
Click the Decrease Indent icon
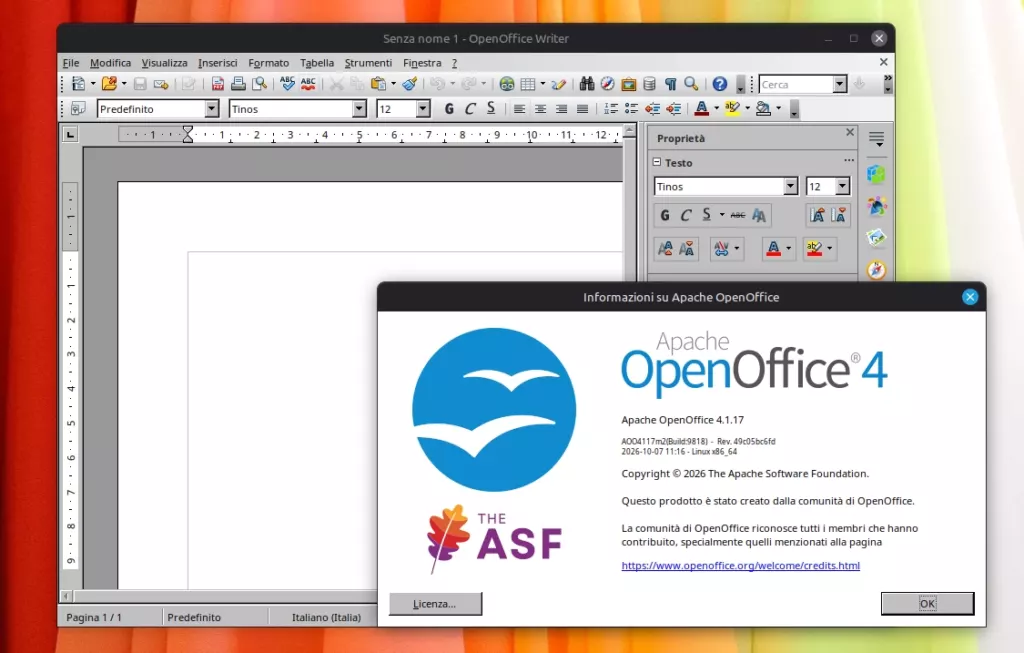coord(652,108)
